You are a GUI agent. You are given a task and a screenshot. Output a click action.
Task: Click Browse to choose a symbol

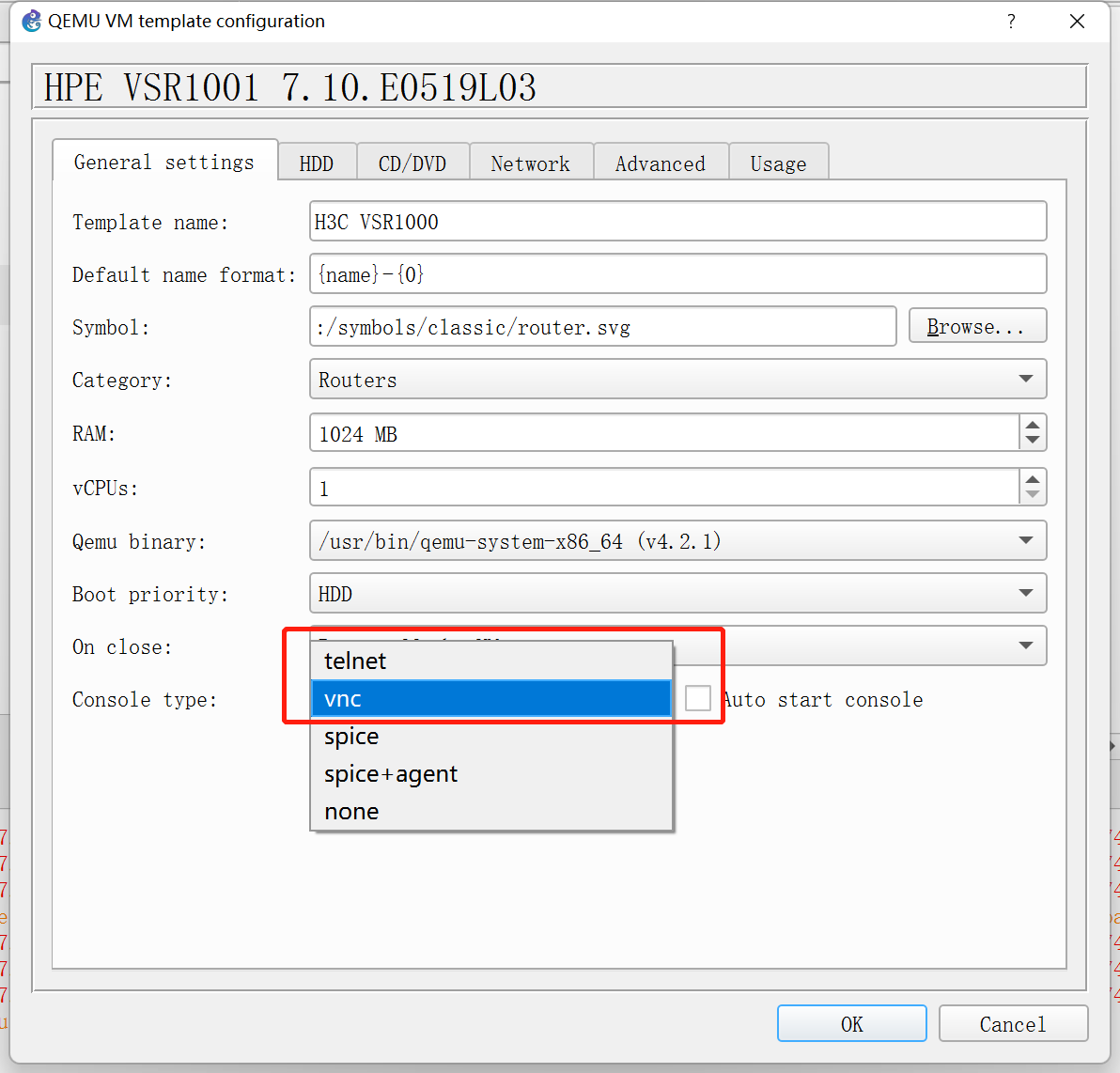pyautogui.click(x=977, y=326)
